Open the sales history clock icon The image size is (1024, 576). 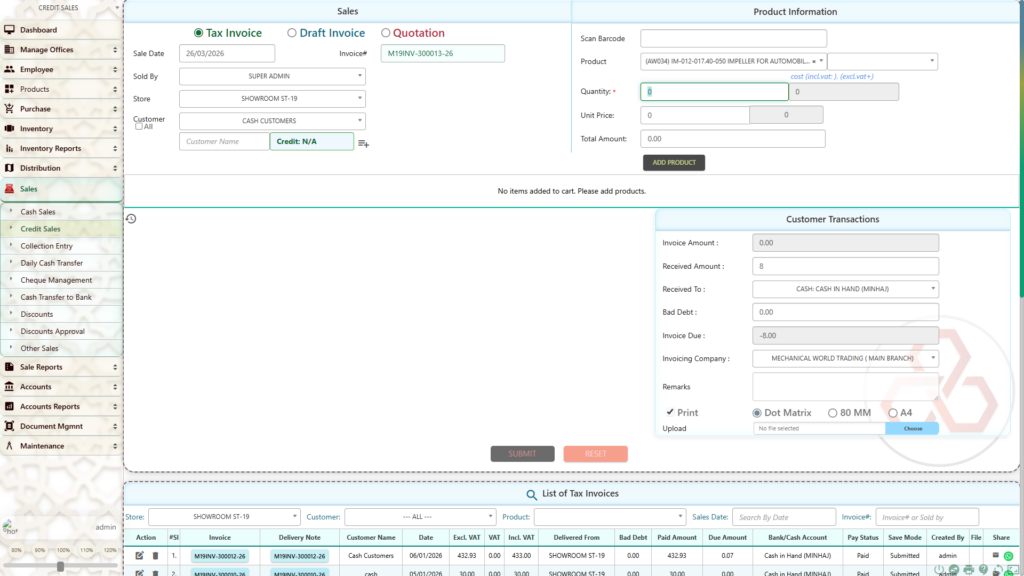131,219
